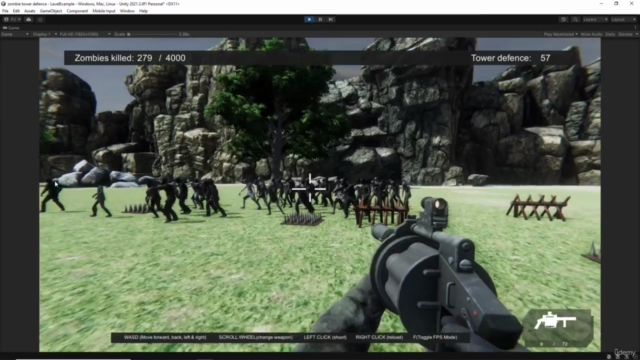Click the Play button to stop playmode

click(x=309, y=19)
